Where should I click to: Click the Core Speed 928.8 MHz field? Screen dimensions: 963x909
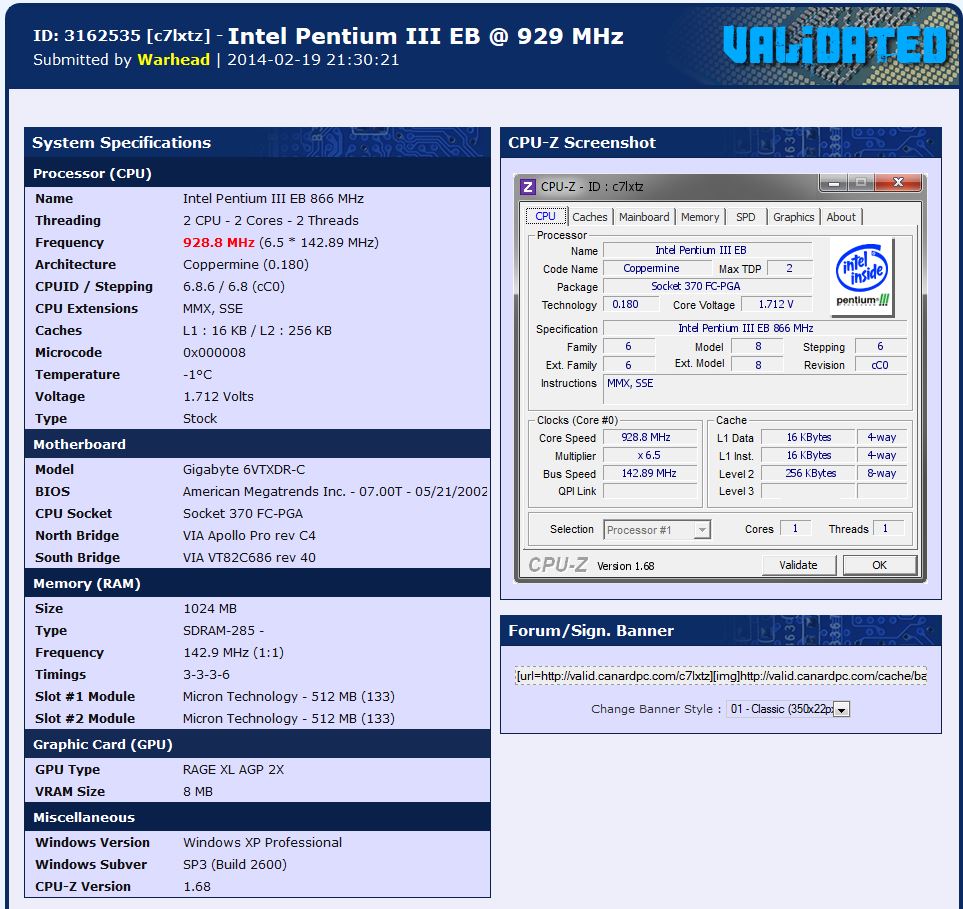[x=650, y=437]
